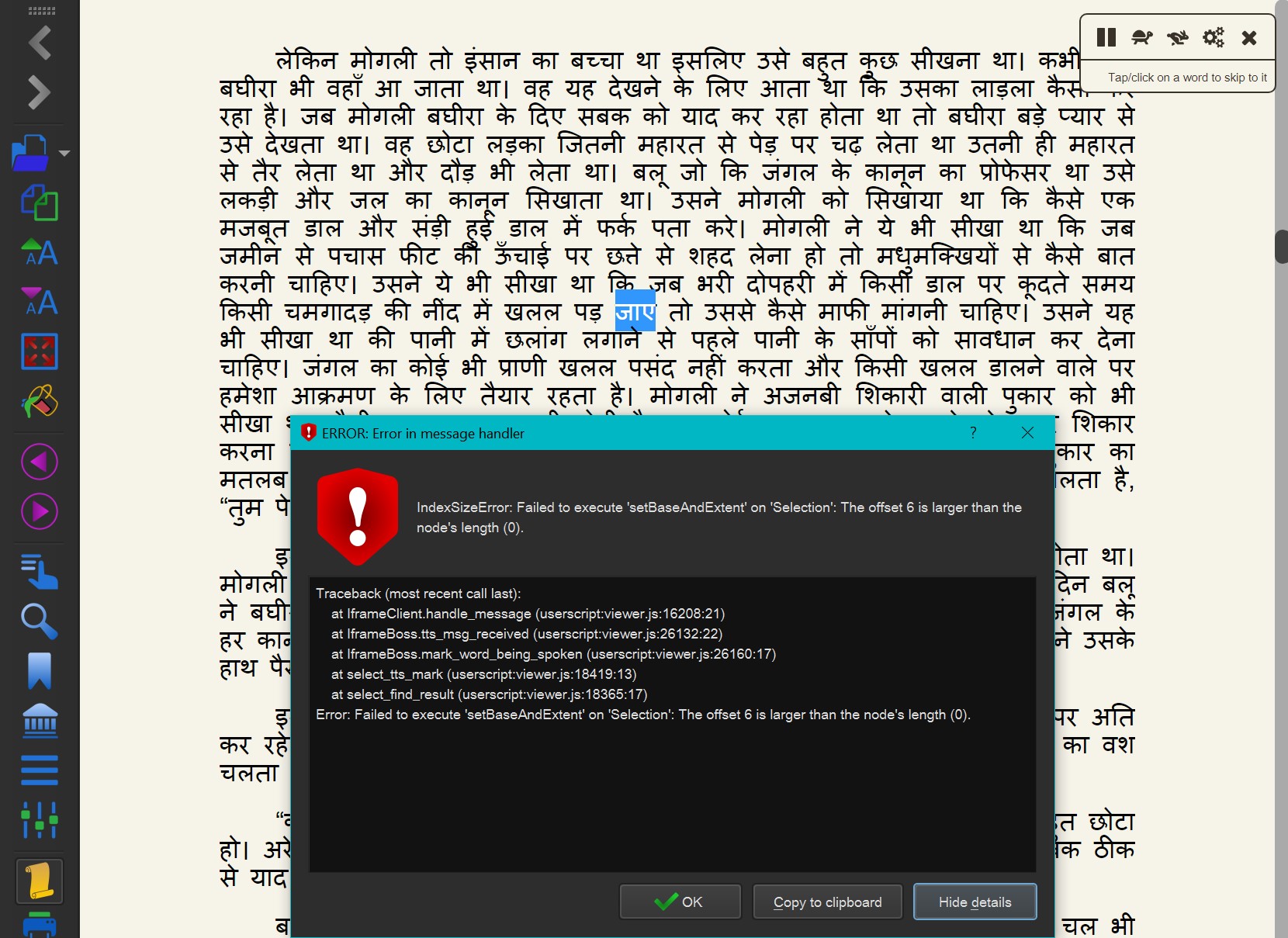Click the highlighted word 'जाए'
1288x938 pixels.
(x=635, y=311)
